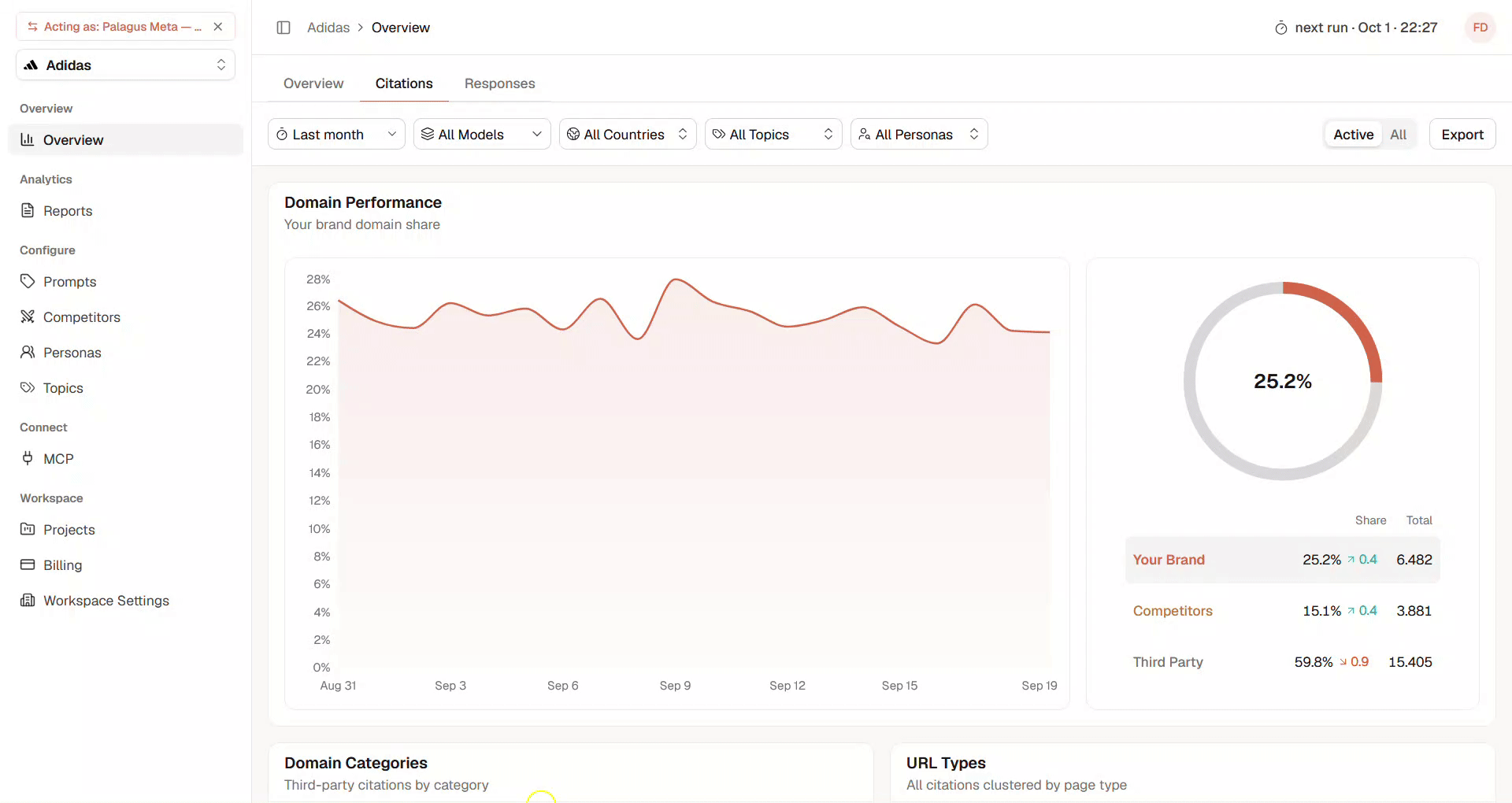Image resolution: width=1512 pixels, height=803 pixels.
Task: Click the domain share line chart peak
Action: tap(675, 279)
